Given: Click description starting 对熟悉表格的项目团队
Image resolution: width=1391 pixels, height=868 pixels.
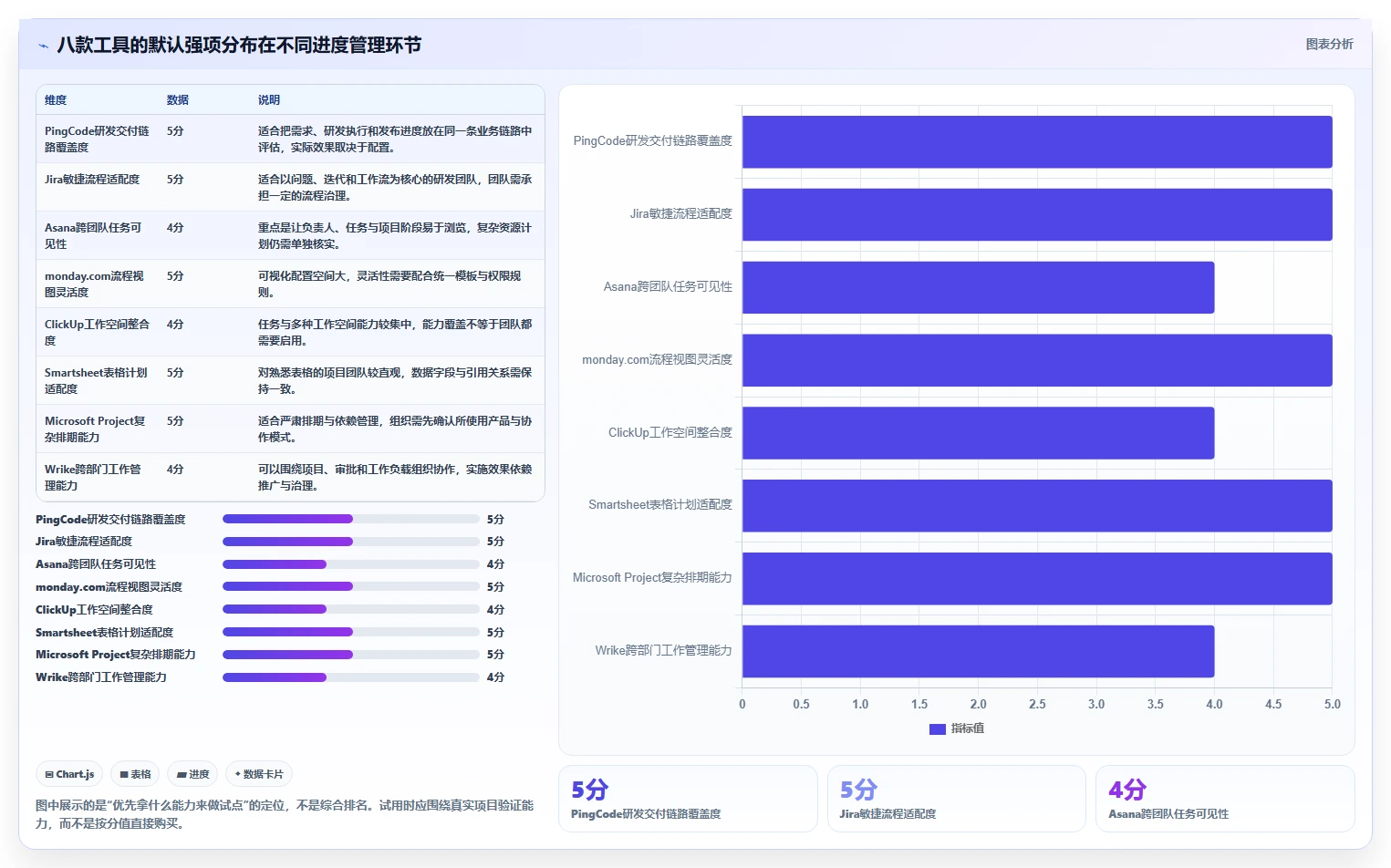Looking at the screenshot, I should pos(395,381).
